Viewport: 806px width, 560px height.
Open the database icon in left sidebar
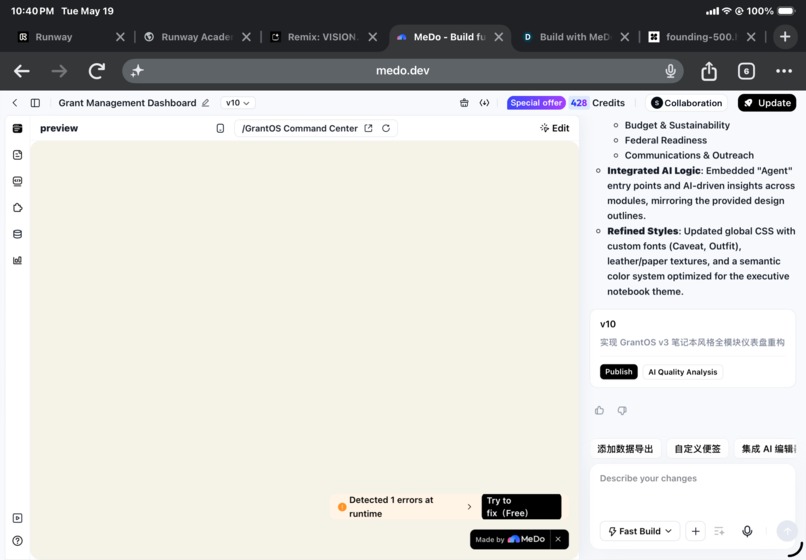[x=17, y=234]
